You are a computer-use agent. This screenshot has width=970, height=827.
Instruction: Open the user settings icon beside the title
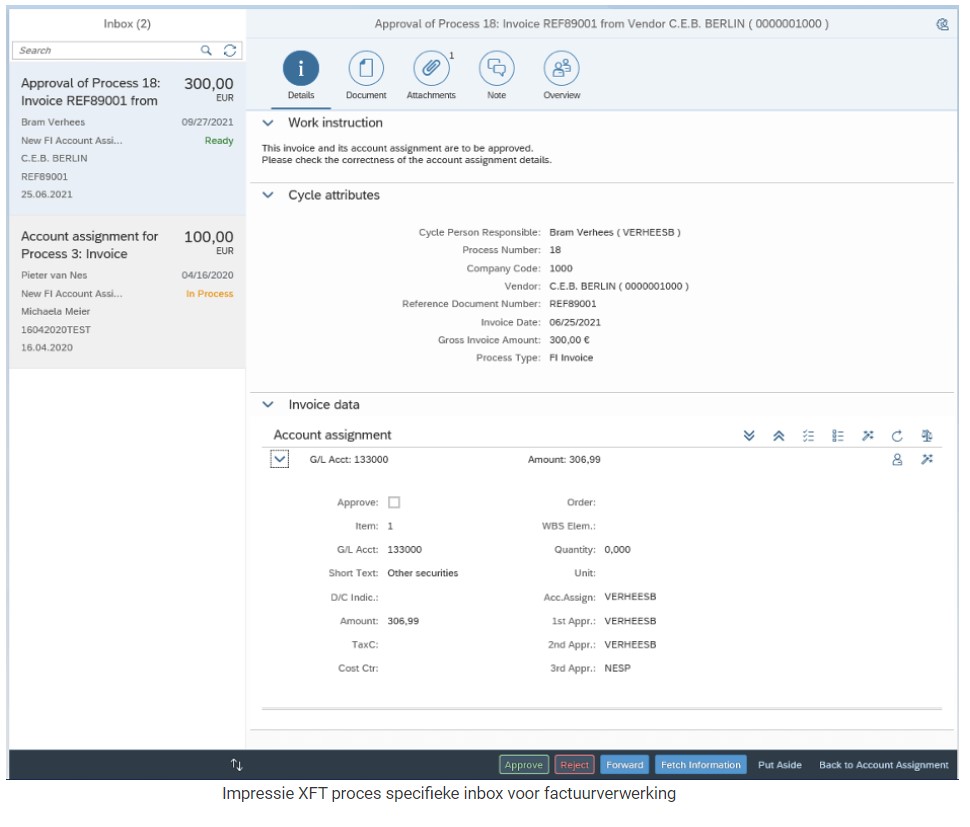coord(942,24)
